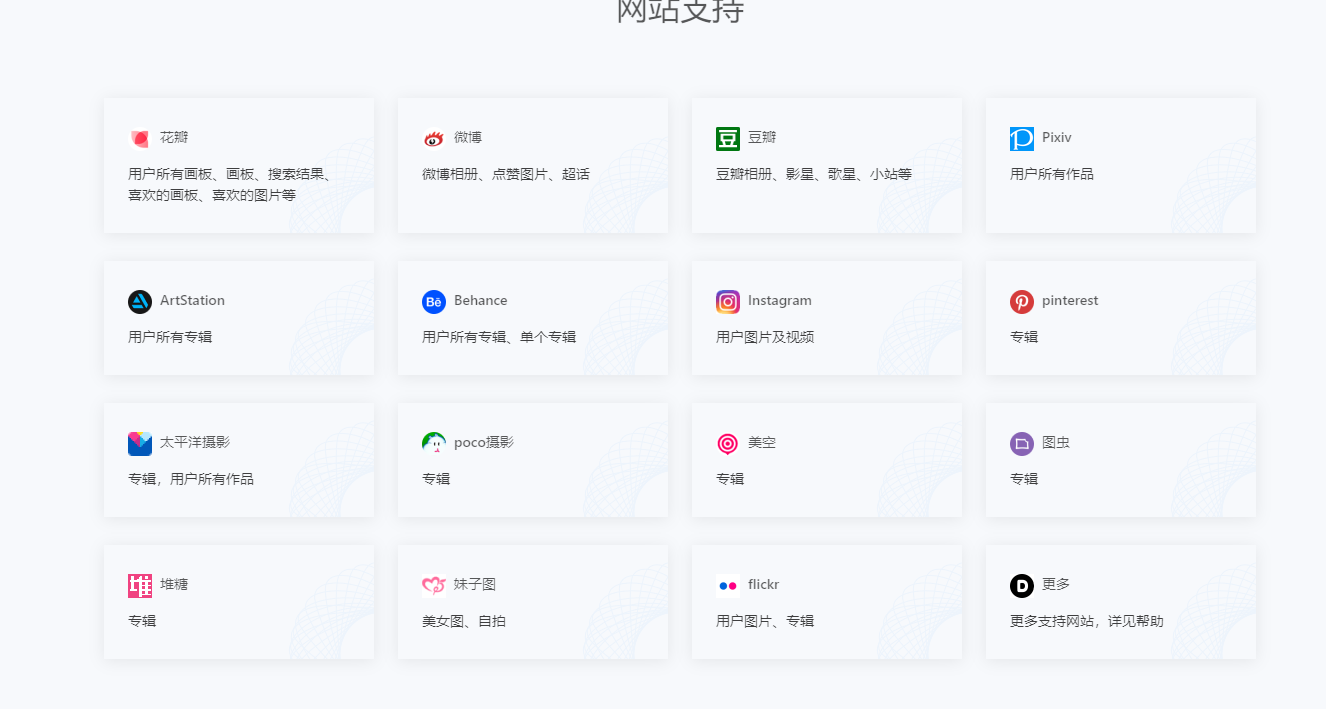Open the 图虫 site title
This screenshot has width=1326, height=709.
(1056, 442)
